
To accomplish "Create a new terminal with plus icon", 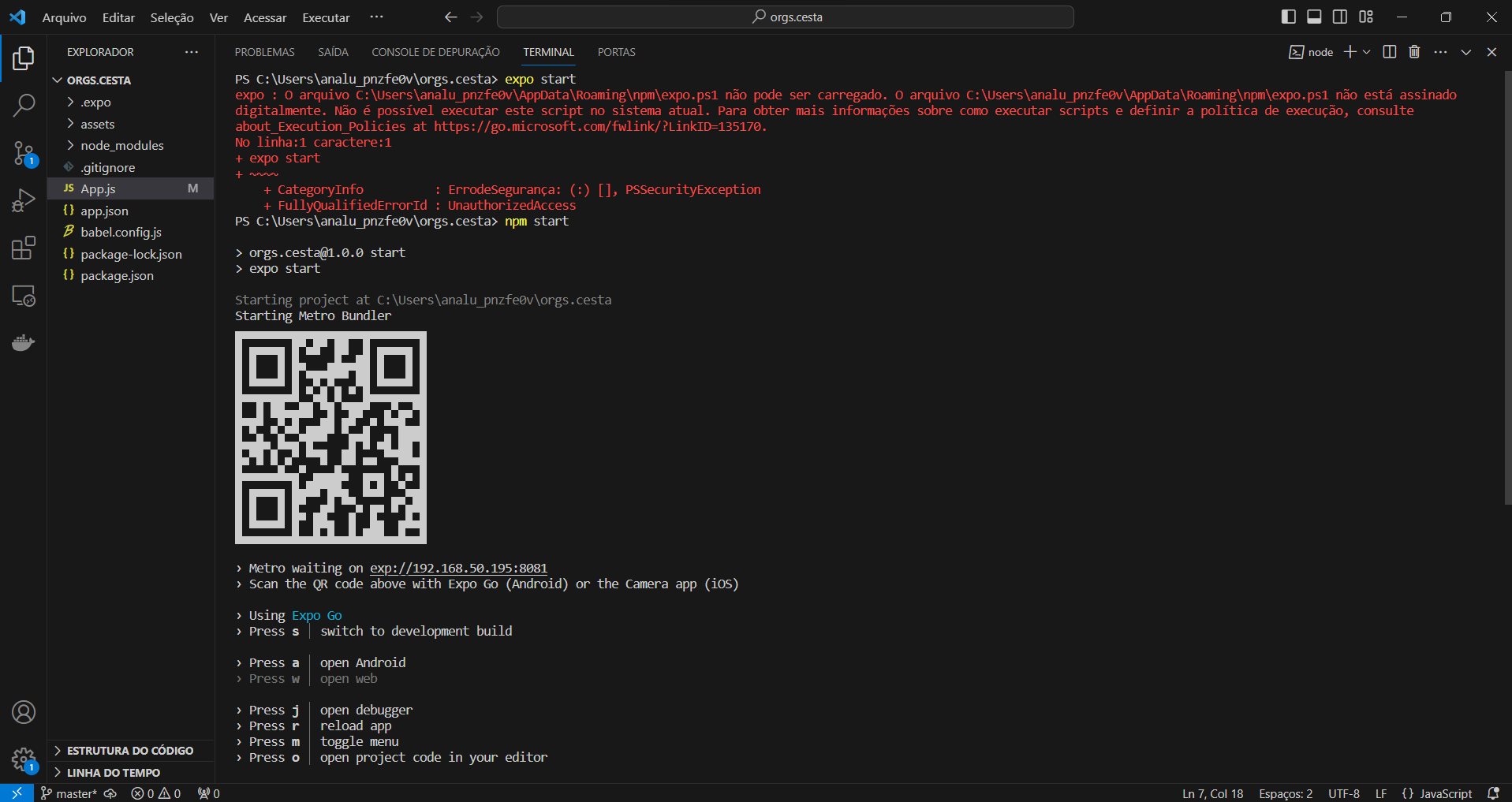I will [1350, 52].
